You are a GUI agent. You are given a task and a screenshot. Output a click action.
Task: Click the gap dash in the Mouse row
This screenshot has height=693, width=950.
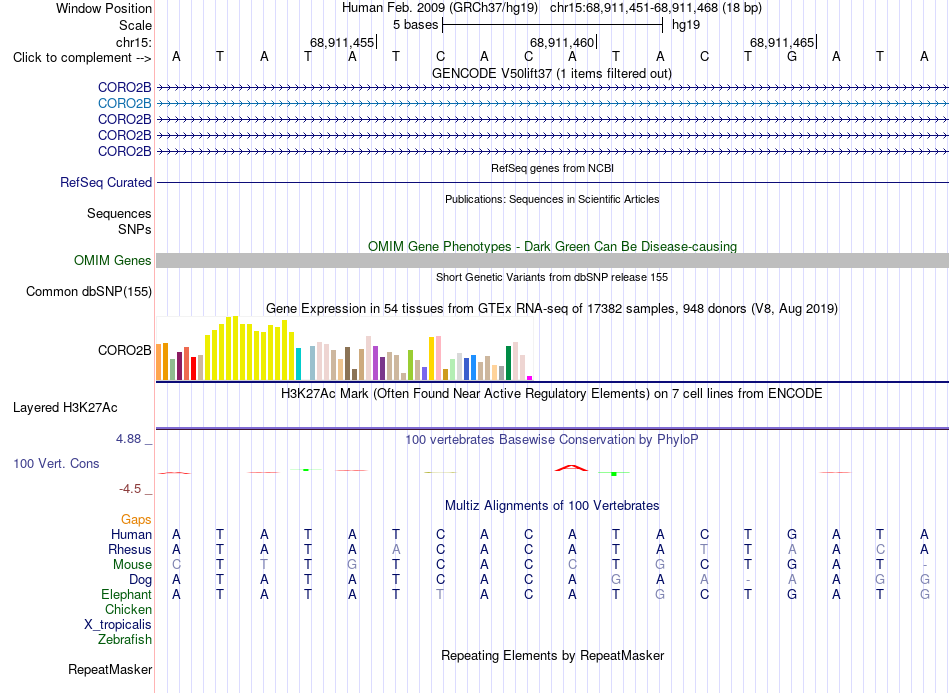click(x=924, y=565)
